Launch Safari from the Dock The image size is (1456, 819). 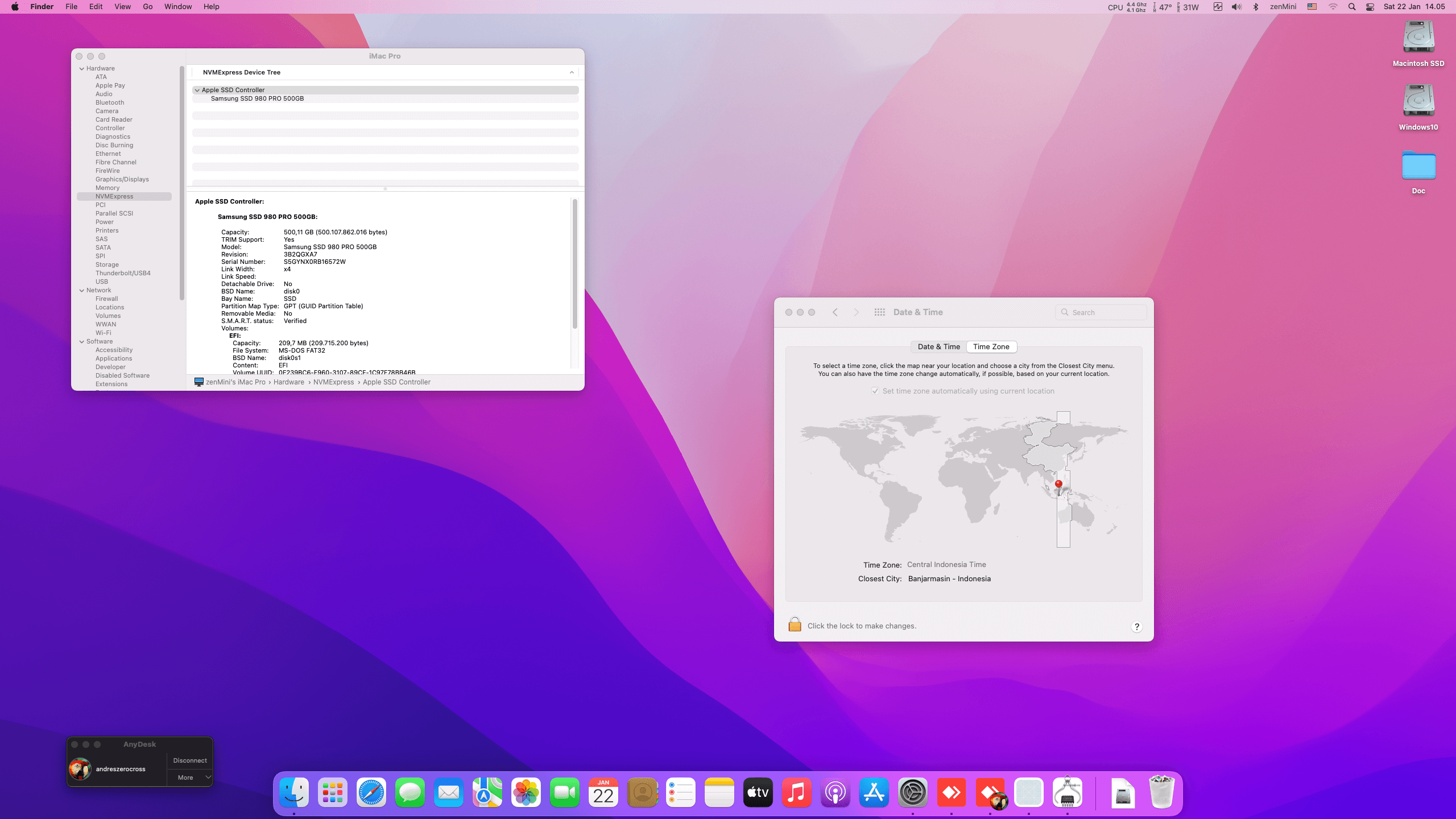[x=371, y=792]
